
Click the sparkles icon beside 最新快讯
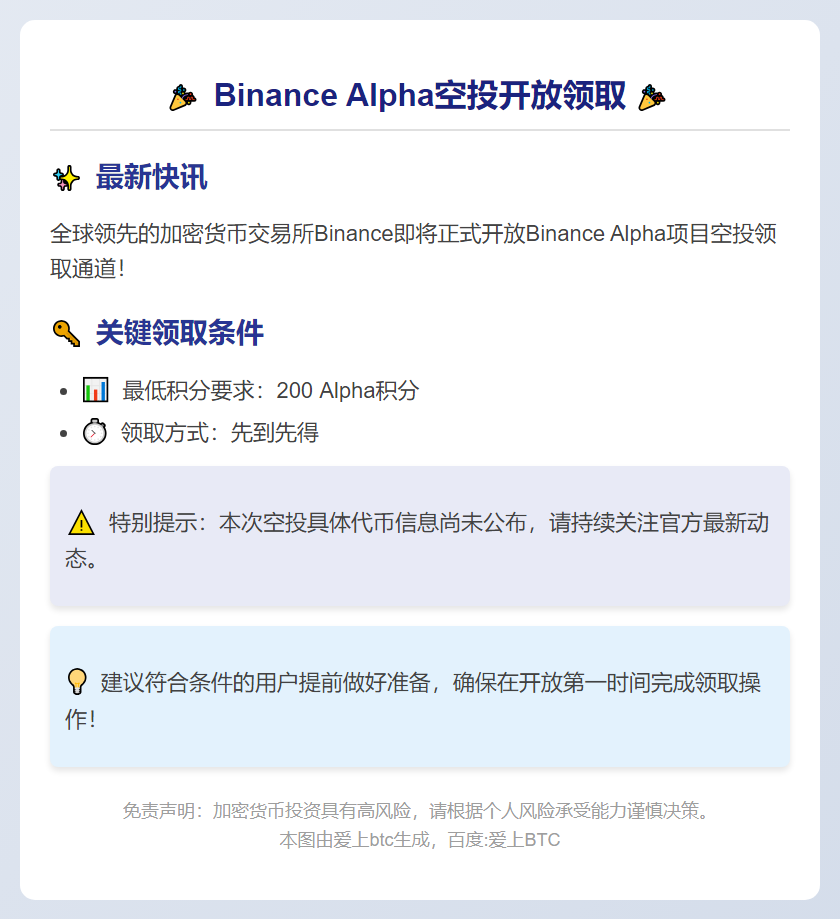[66, 179]
